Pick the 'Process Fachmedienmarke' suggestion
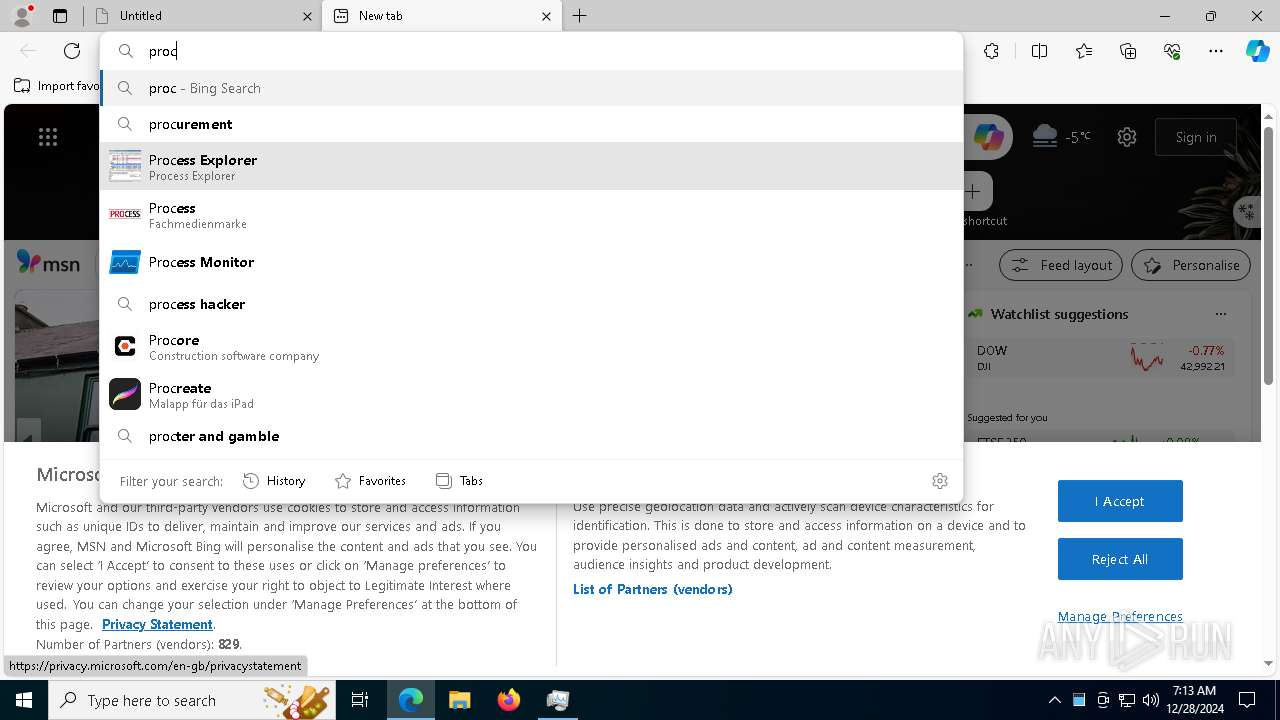 [x=531, y=214]
